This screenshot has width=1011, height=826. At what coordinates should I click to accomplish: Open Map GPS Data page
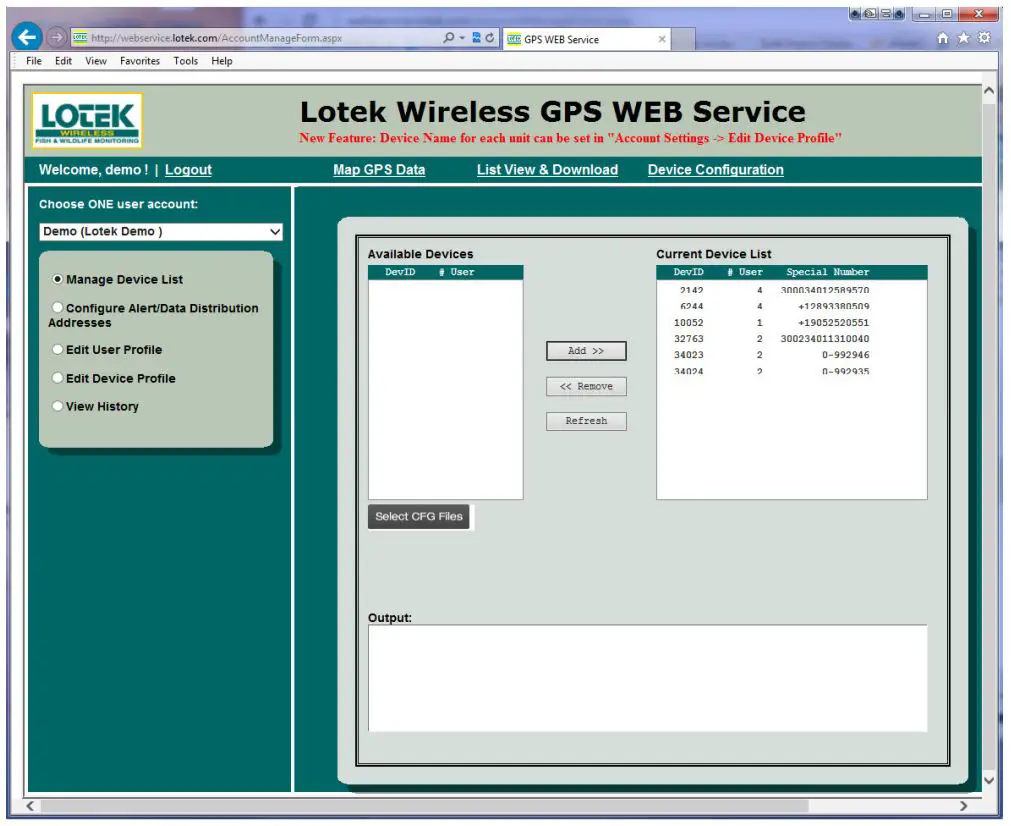pyautogui.click(x=379, y=170)
